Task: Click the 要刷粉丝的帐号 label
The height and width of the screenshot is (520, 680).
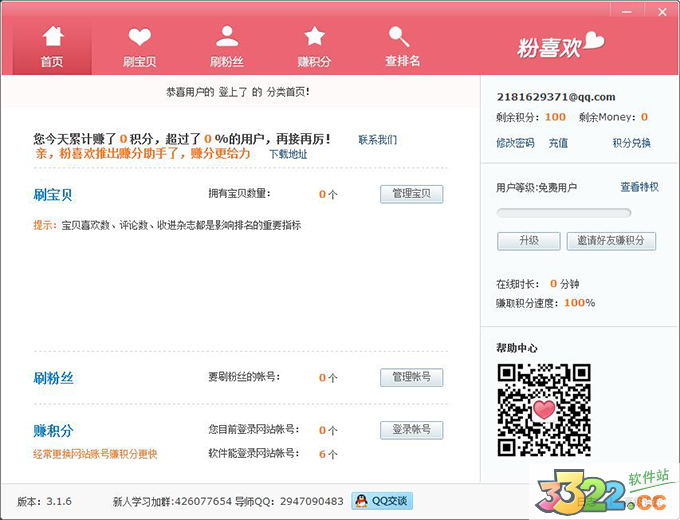Action: coord(244,377)
